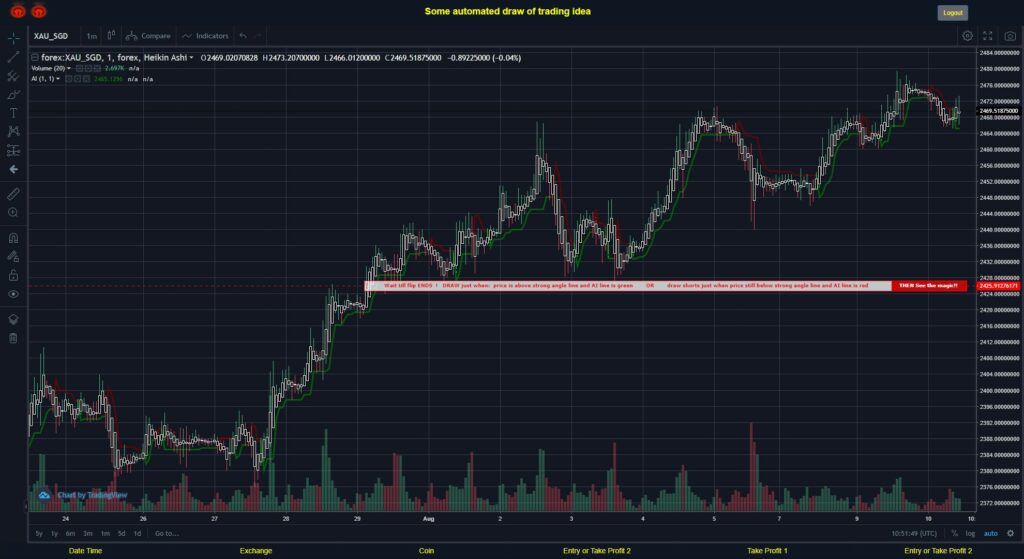Select the ruler measure tool
The image size is (1024, 559).
coord(13,194)
